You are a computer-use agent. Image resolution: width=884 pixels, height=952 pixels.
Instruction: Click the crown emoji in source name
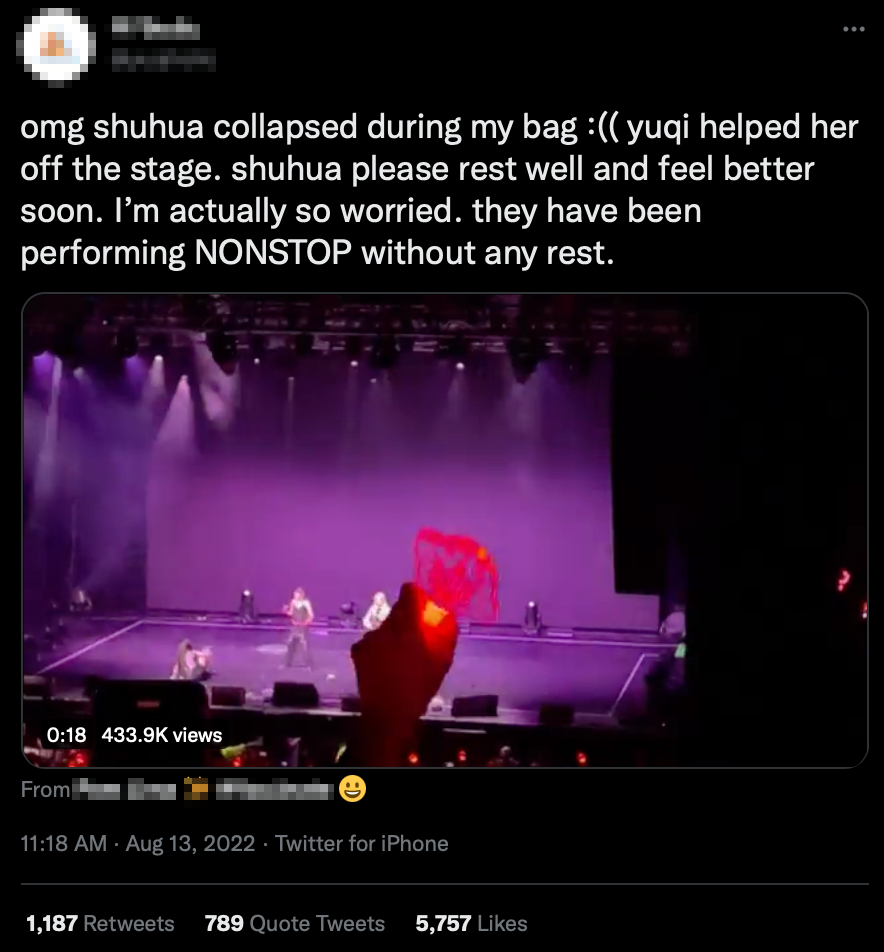click(196, 789)
